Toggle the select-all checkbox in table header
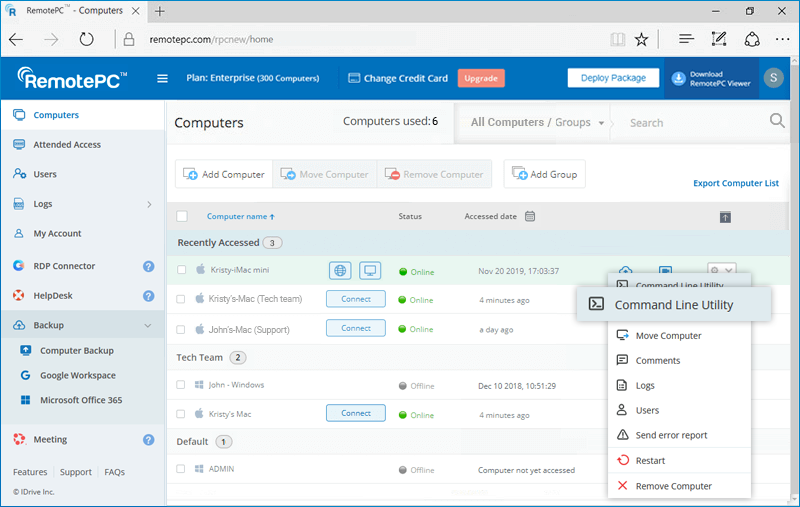Image resolution: width=800 pixels, height=507 pixels. coord(182,216)
